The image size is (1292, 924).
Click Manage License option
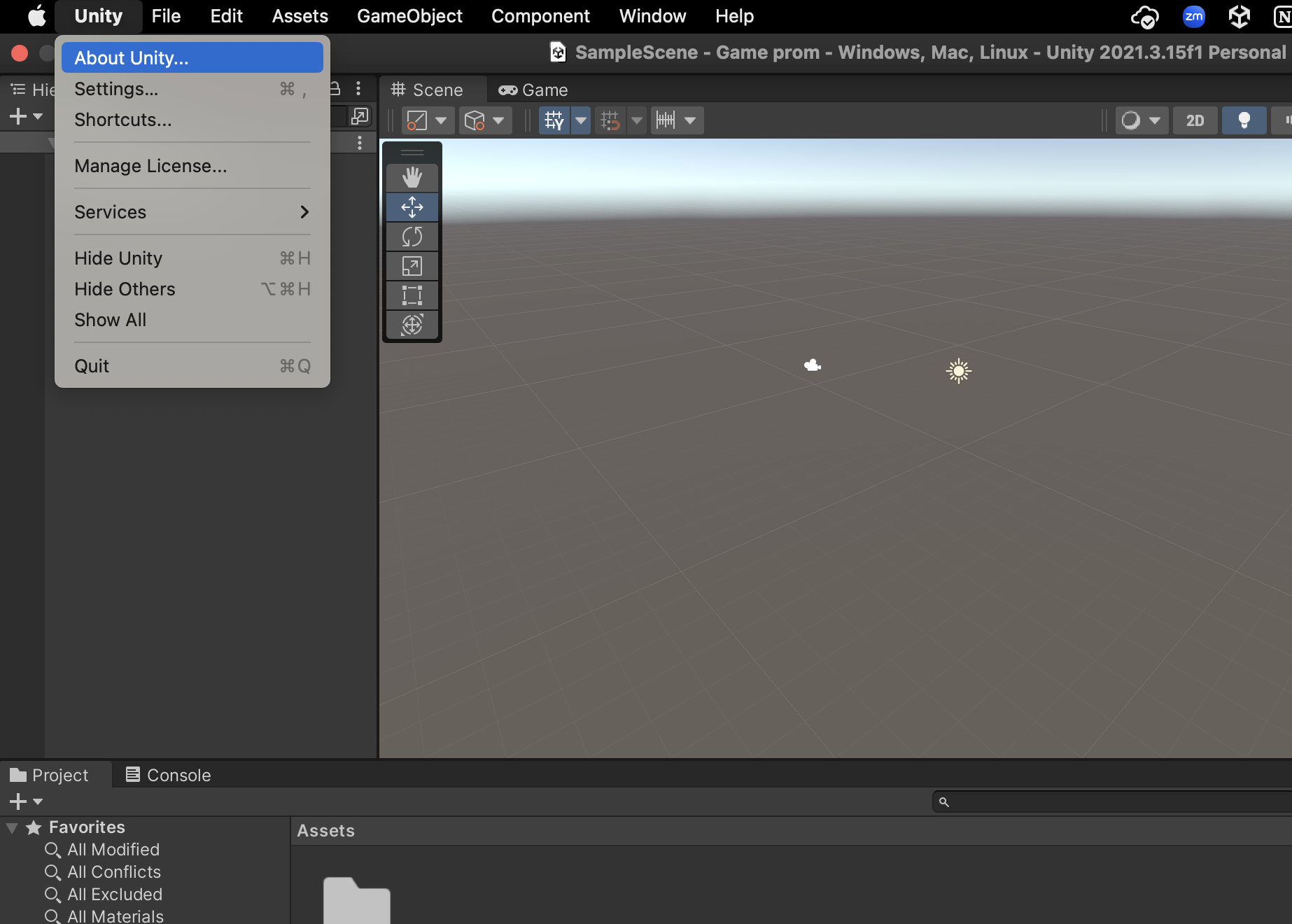pos(150,166)
